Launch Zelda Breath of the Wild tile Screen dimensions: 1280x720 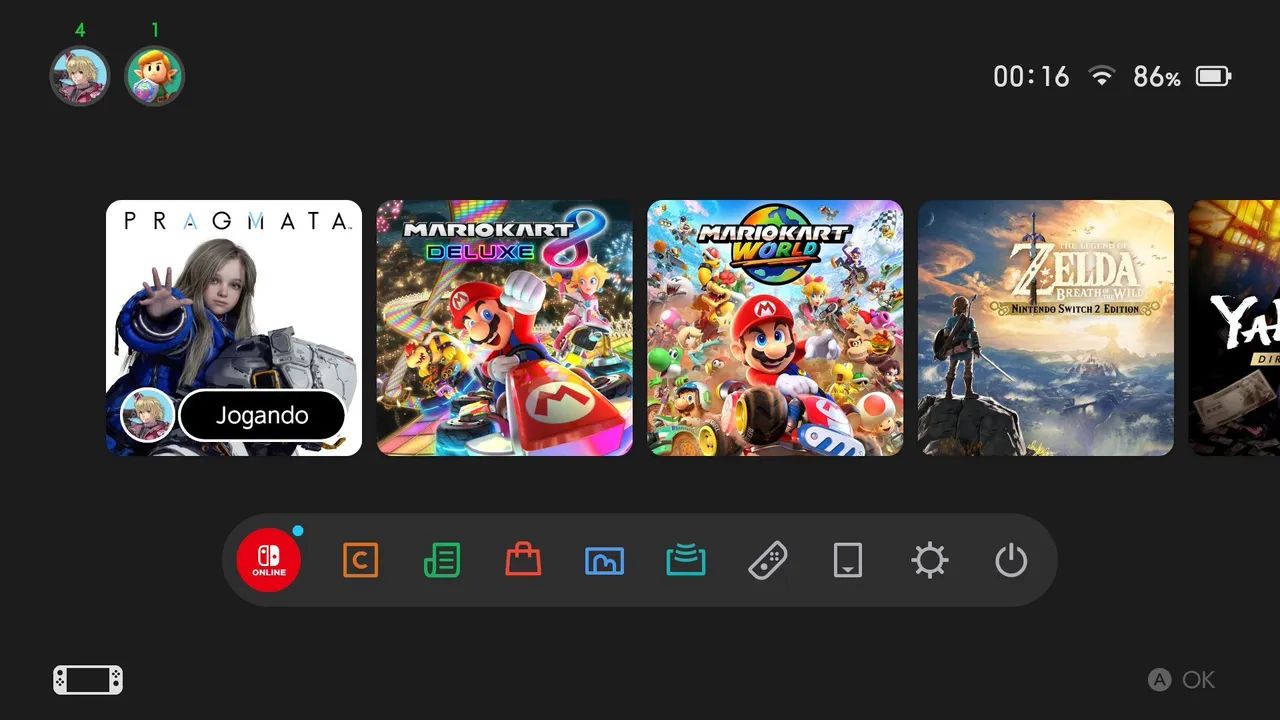tap(1046, 328)
